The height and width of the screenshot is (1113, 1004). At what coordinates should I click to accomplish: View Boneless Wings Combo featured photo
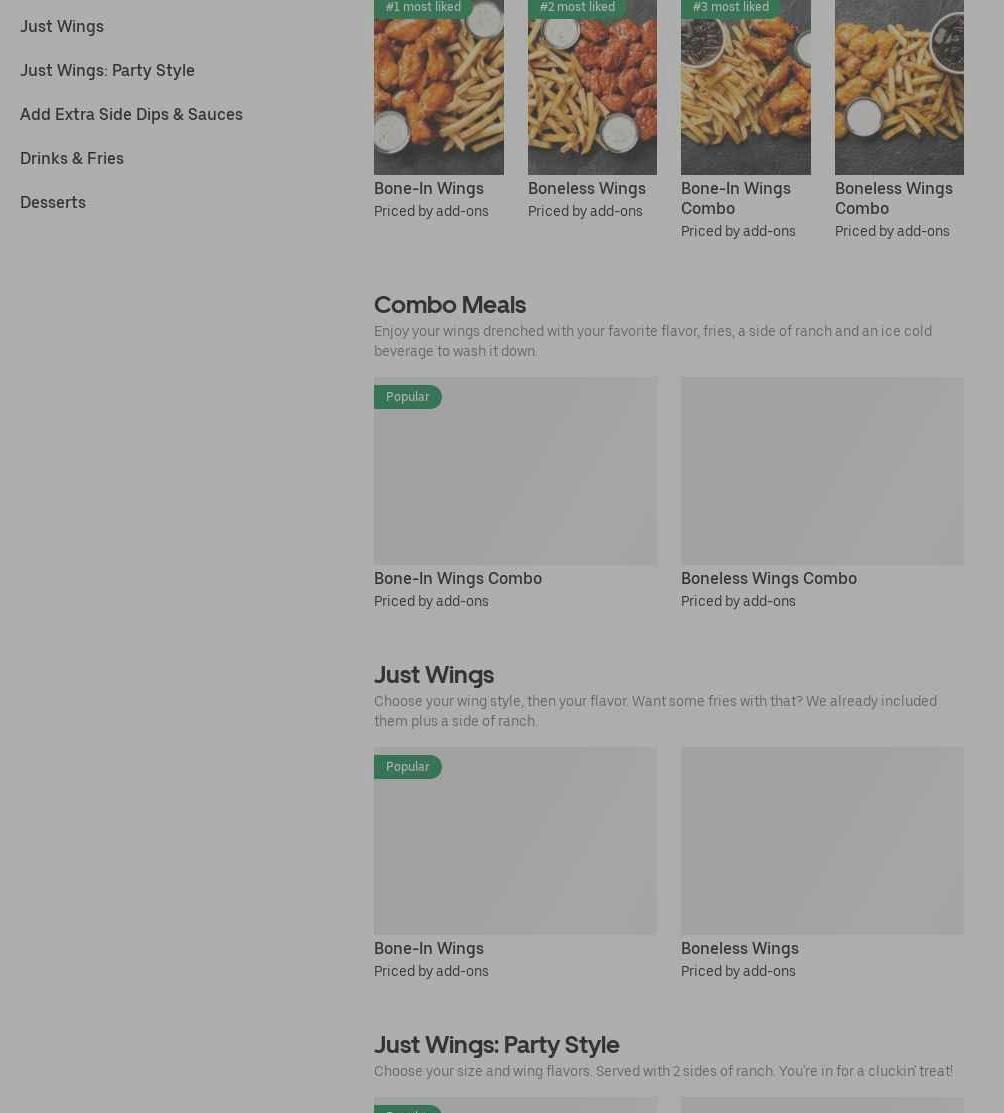pyautogui.click(x=899, y=87)
